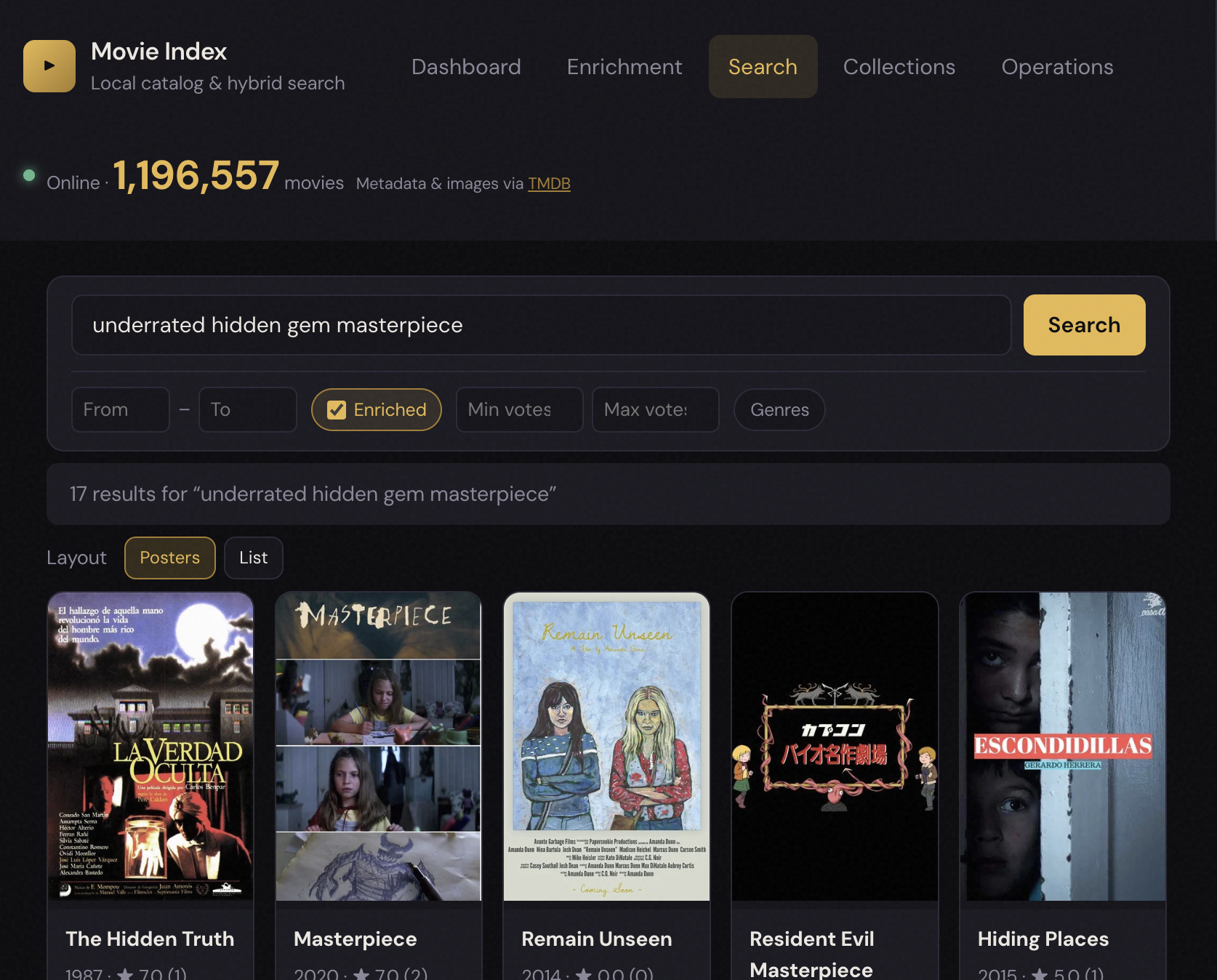Screen dimensions: 1217x980
Task: Open the Genres filter dropdown
Action: (x=779, y=410)
